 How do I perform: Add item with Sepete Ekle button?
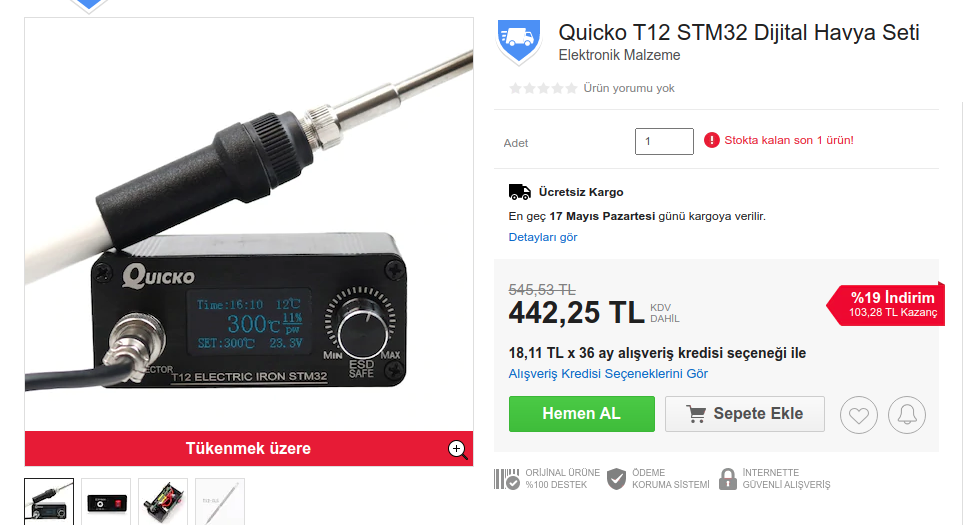tap(744, 414)
